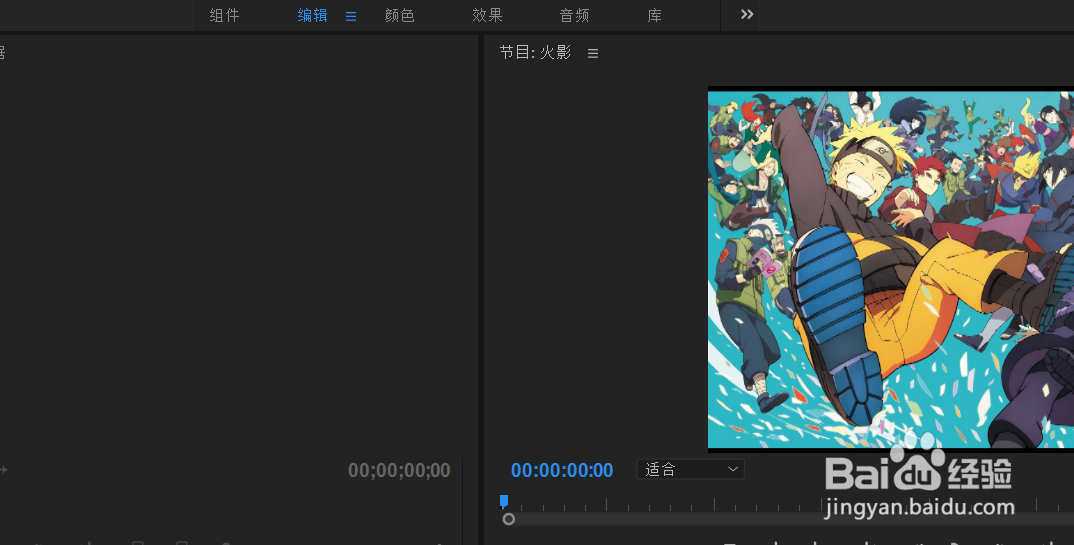1074x545 pixels.
Task: Click the 节目: 火影 panel title
Action: point(535,53)
